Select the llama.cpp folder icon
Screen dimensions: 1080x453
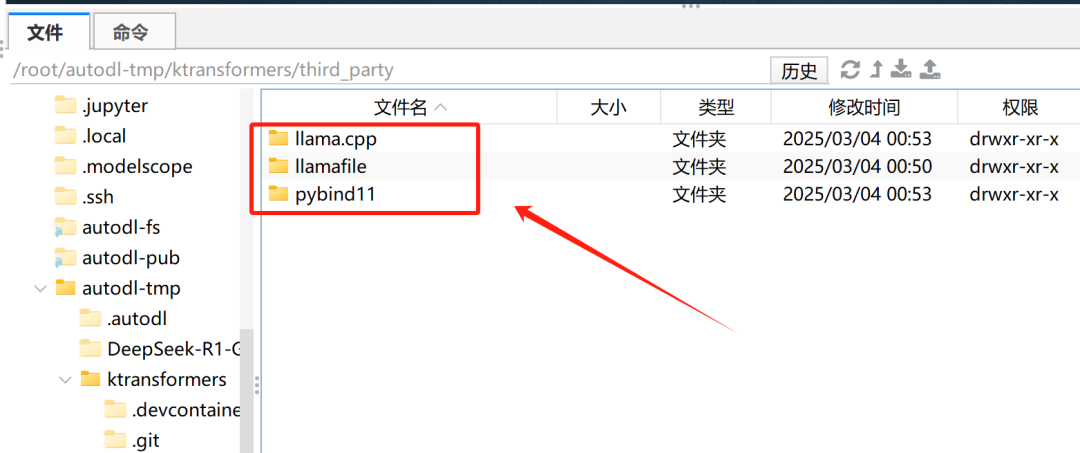pos(278,138)
